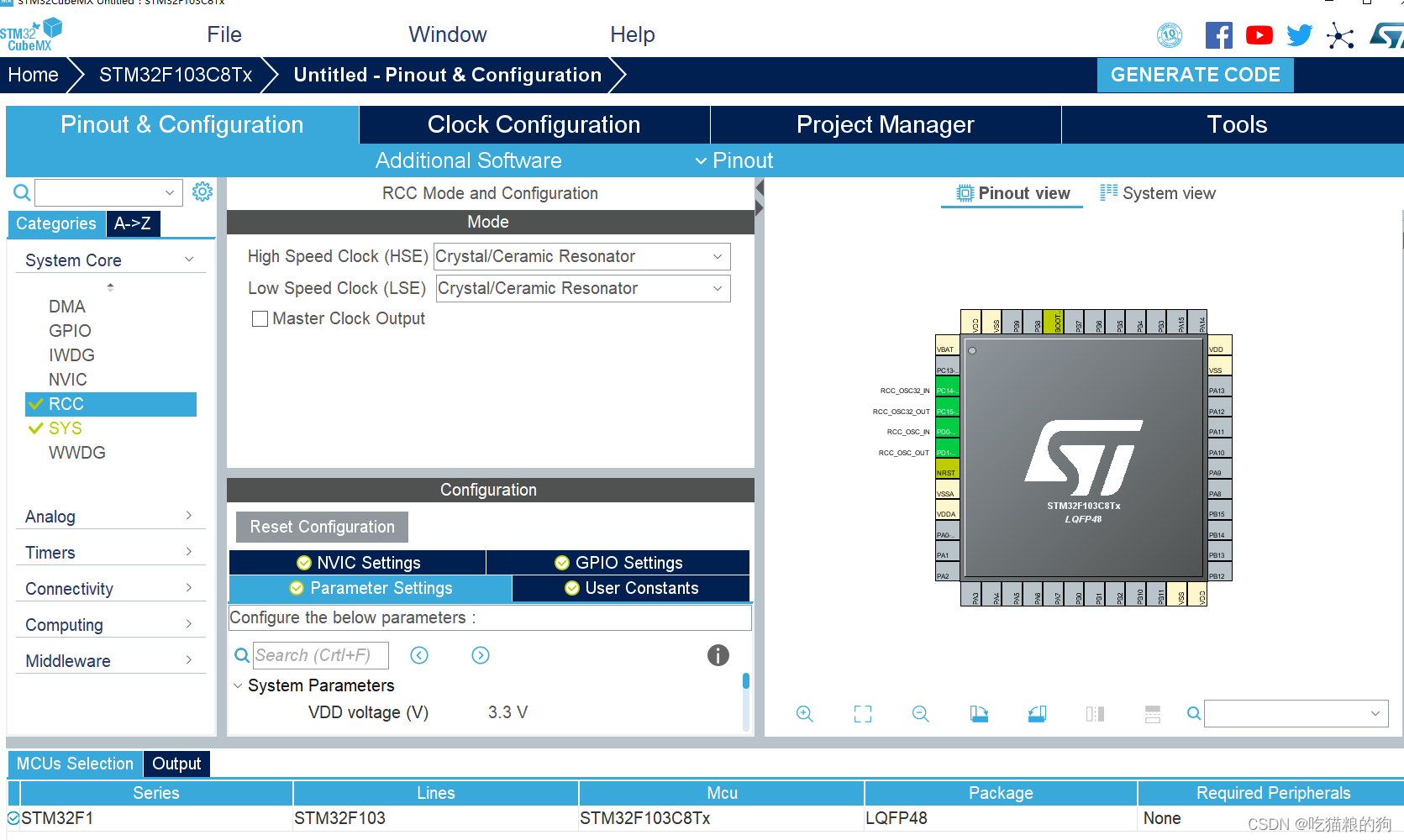The image size is (1404, 840).
Task: Go to next parameter search result arrow
Action: pos(481,655)
